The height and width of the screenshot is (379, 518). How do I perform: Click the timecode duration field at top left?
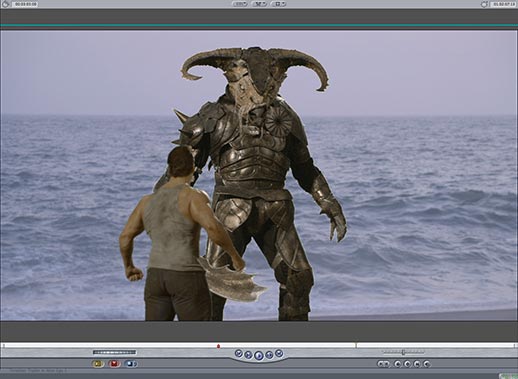point(25,4)
